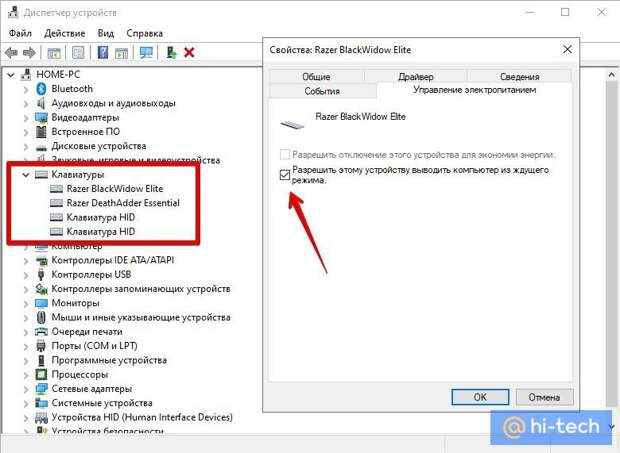Viewport: 620px width, 453px height.
Task: Toggle allow turning off device to save power
Action: [285, 155]
